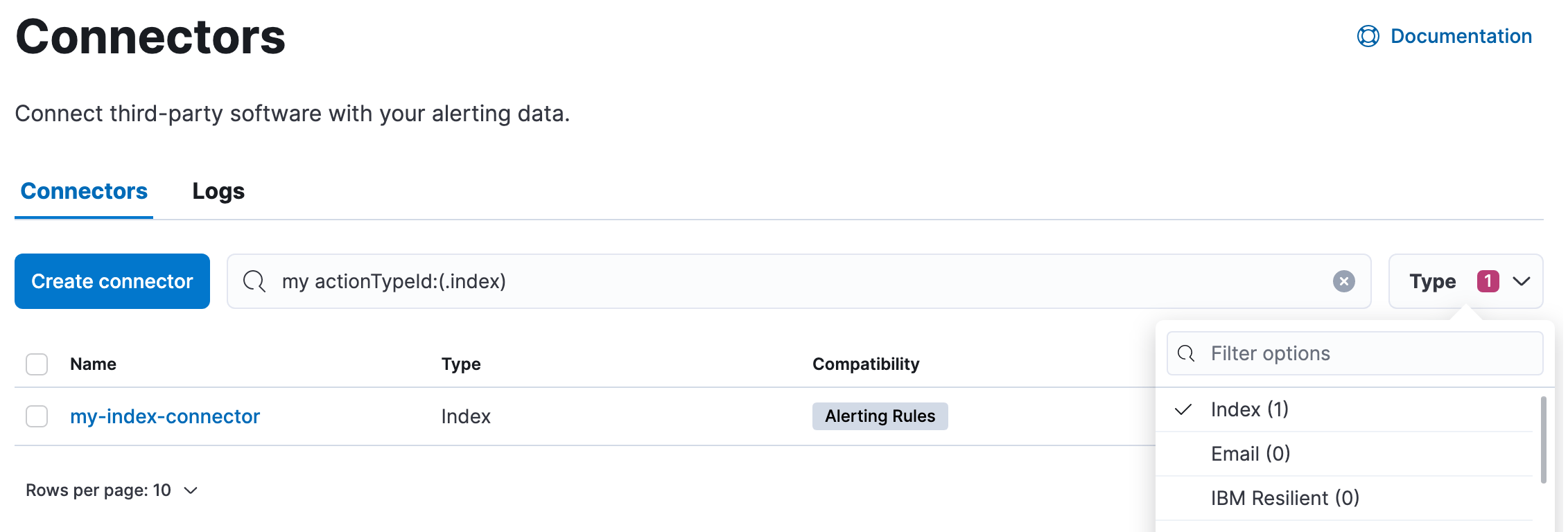Click the Filter options input field
This screenshot has width=1568, height=532.
[1352, 353]
